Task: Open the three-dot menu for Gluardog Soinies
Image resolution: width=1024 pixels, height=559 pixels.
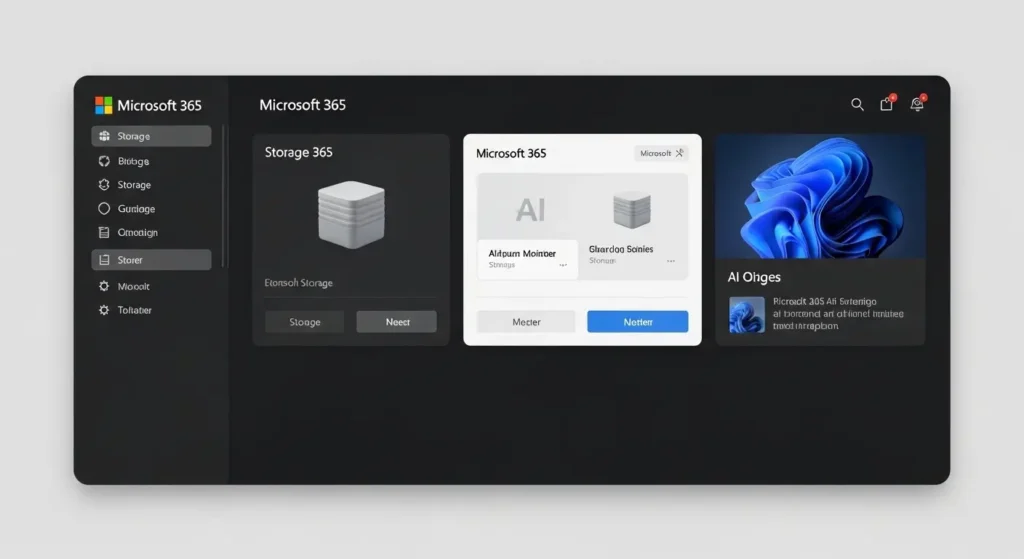Action: pyautogui.click(x=671, y=261)
